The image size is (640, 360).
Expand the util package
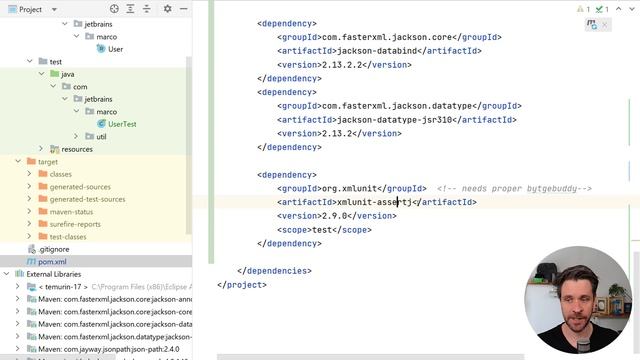[76, 136]
